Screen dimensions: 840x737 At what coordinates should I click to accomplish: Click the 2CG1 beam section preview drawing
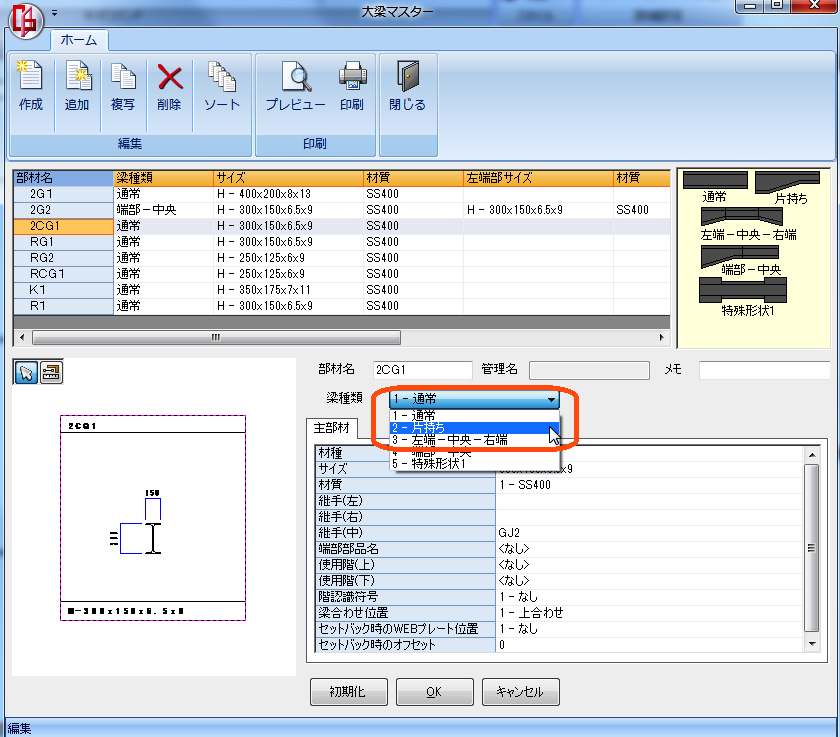pyautogui.click(x=153, y=518)
